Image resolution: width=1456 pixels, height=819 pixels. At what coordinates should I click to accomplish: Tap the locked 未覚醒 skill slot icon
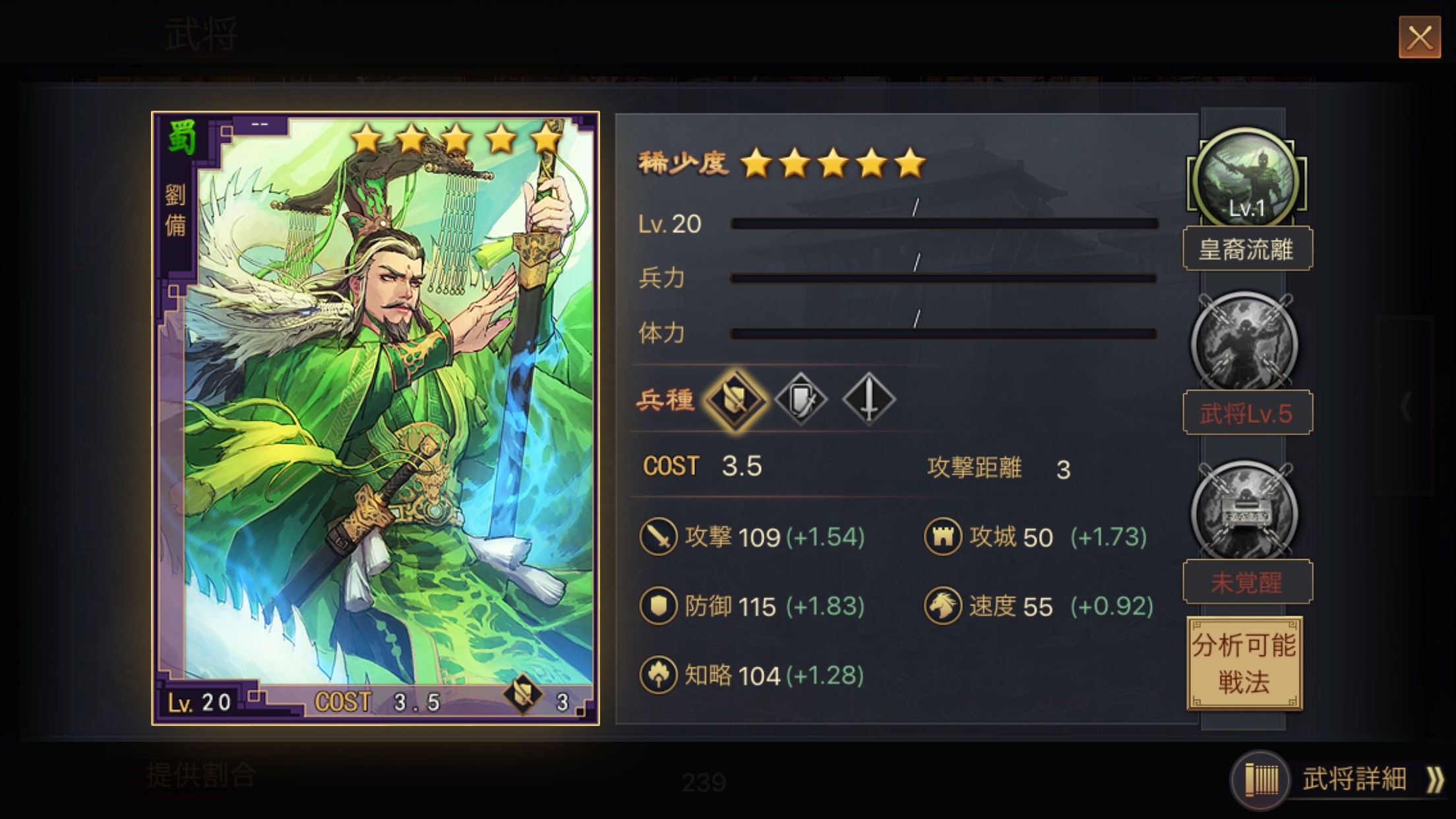(1244, 512)
